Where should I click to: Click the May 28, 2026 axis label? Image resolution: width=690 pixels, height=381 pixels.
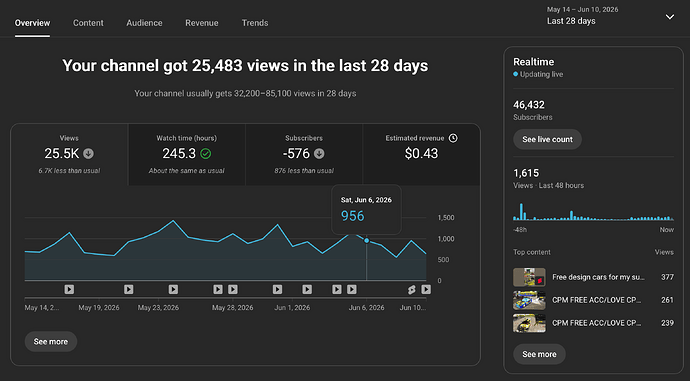[232, 308]
